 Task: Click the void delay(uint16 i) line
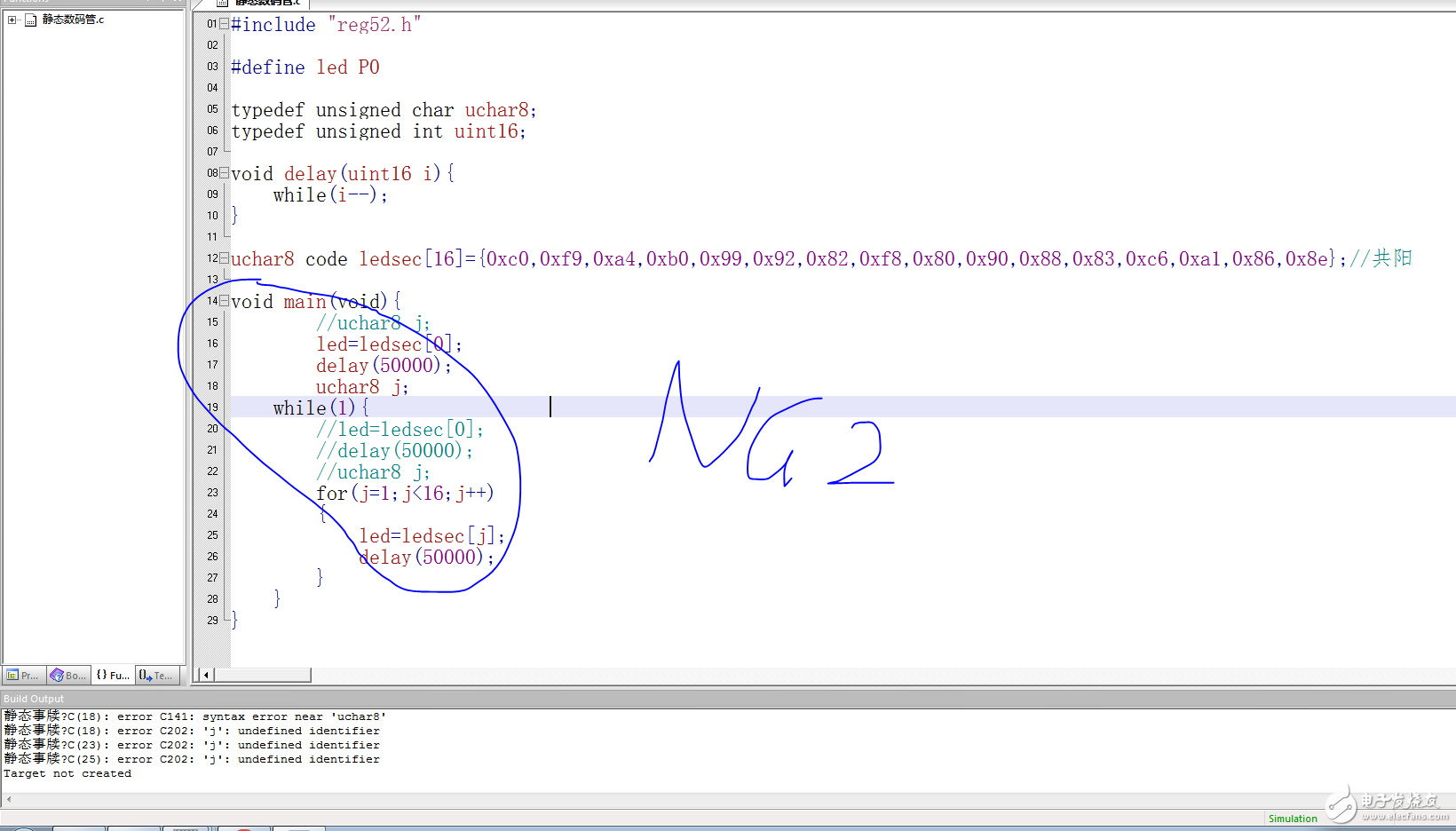pyautogui.click(x=343, y=174)
